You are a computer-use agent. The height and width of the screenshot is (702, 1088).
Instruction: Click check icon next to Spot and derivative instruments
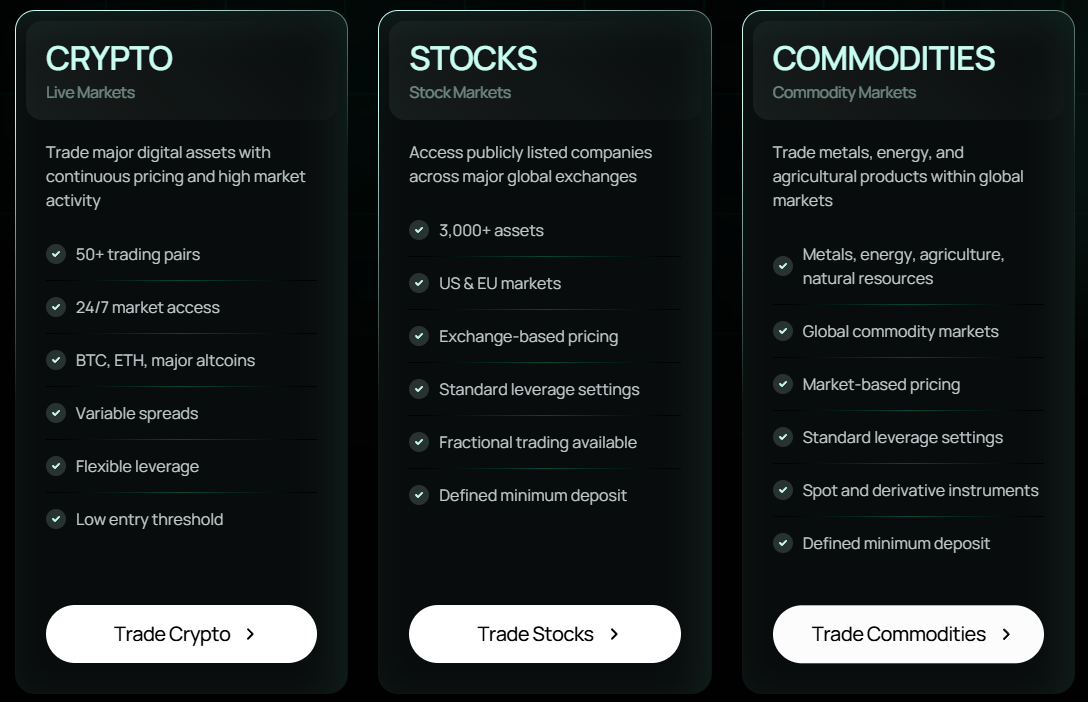point(783,490)
